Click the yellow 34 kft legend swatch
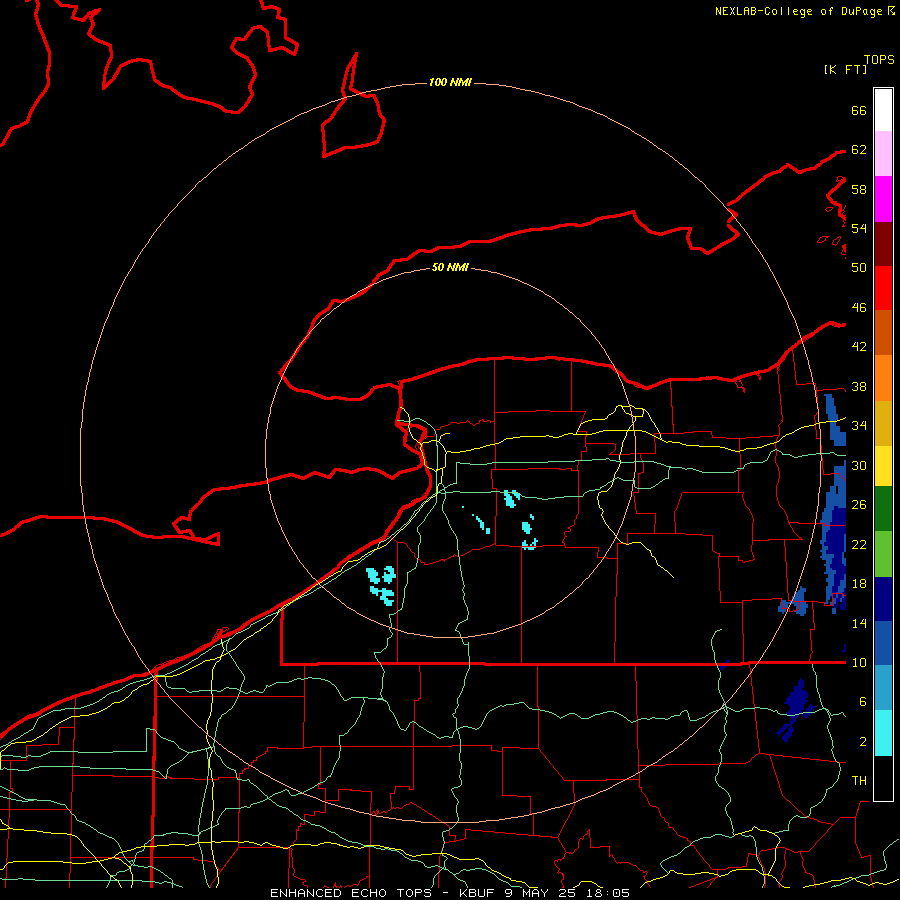900x900 pixels. 883,466
